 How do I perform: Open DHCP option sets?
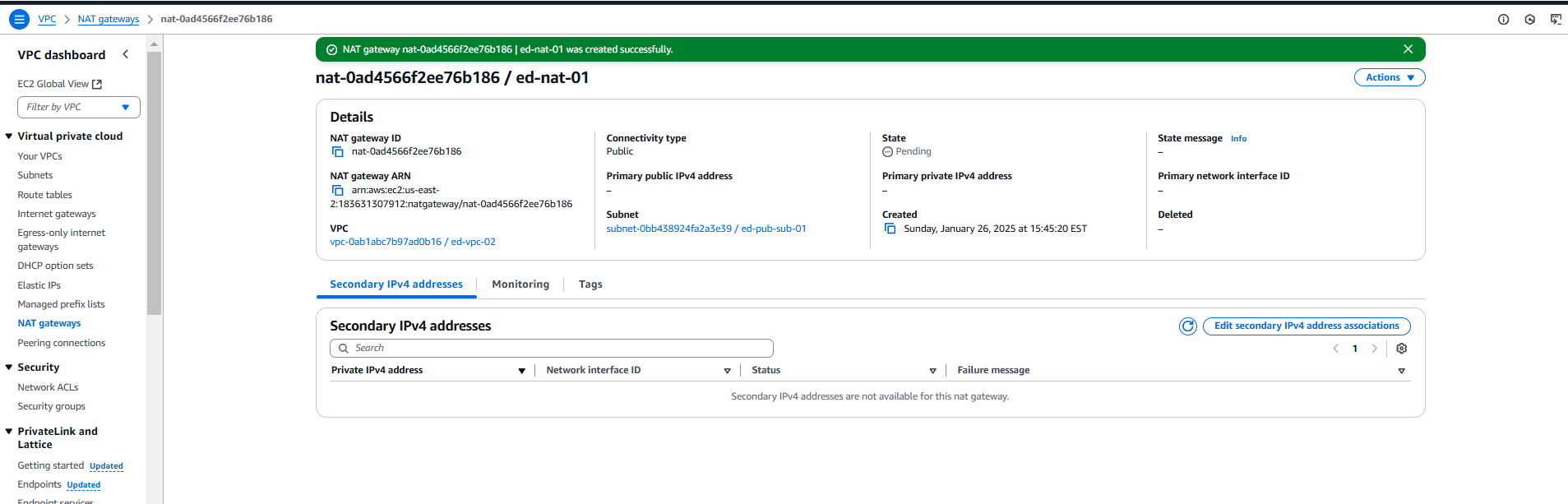(x=56, y=266)
